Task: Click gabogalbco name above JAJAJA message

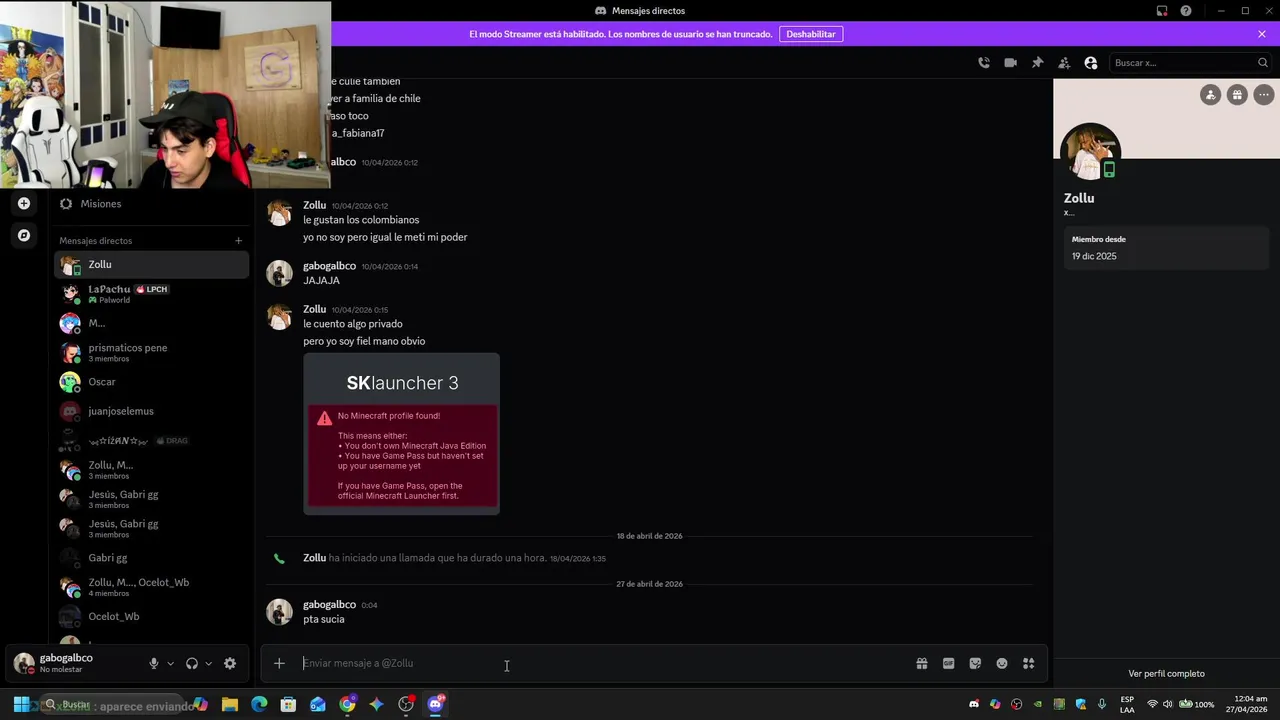Action: 329,266
